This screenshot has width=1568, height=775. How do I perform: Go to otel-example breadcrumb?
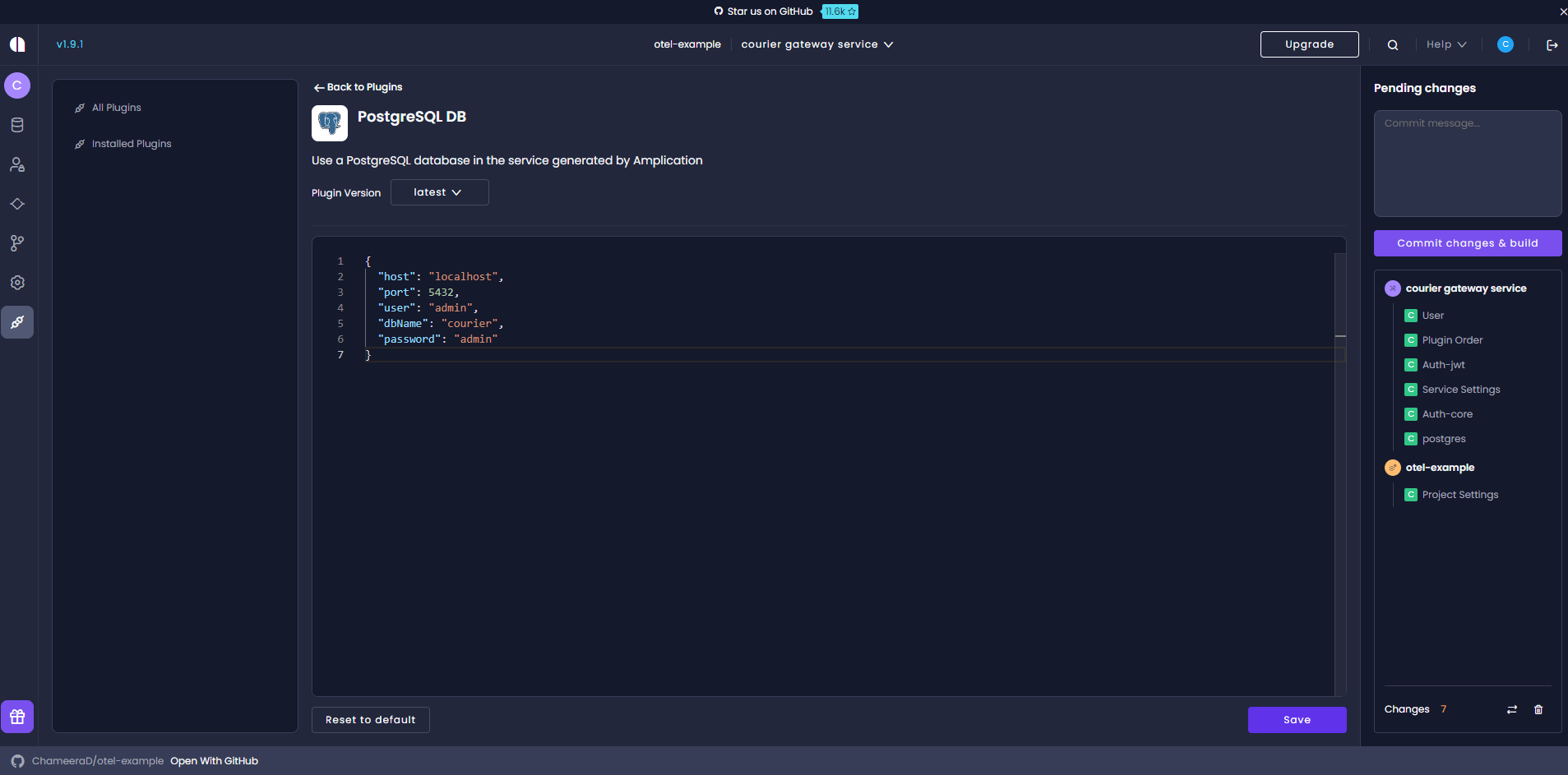click(x=687, y=44)
